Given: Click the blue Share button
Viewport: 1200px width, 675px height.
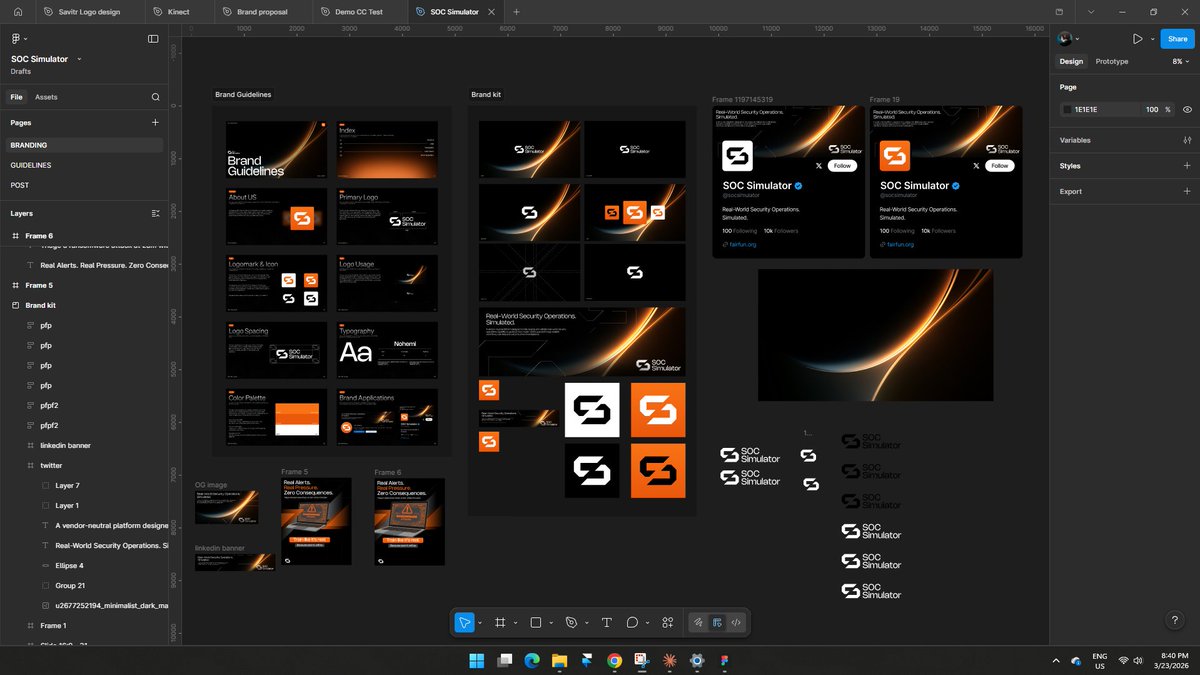Looking at the screenshot, I should point(1176,39).
